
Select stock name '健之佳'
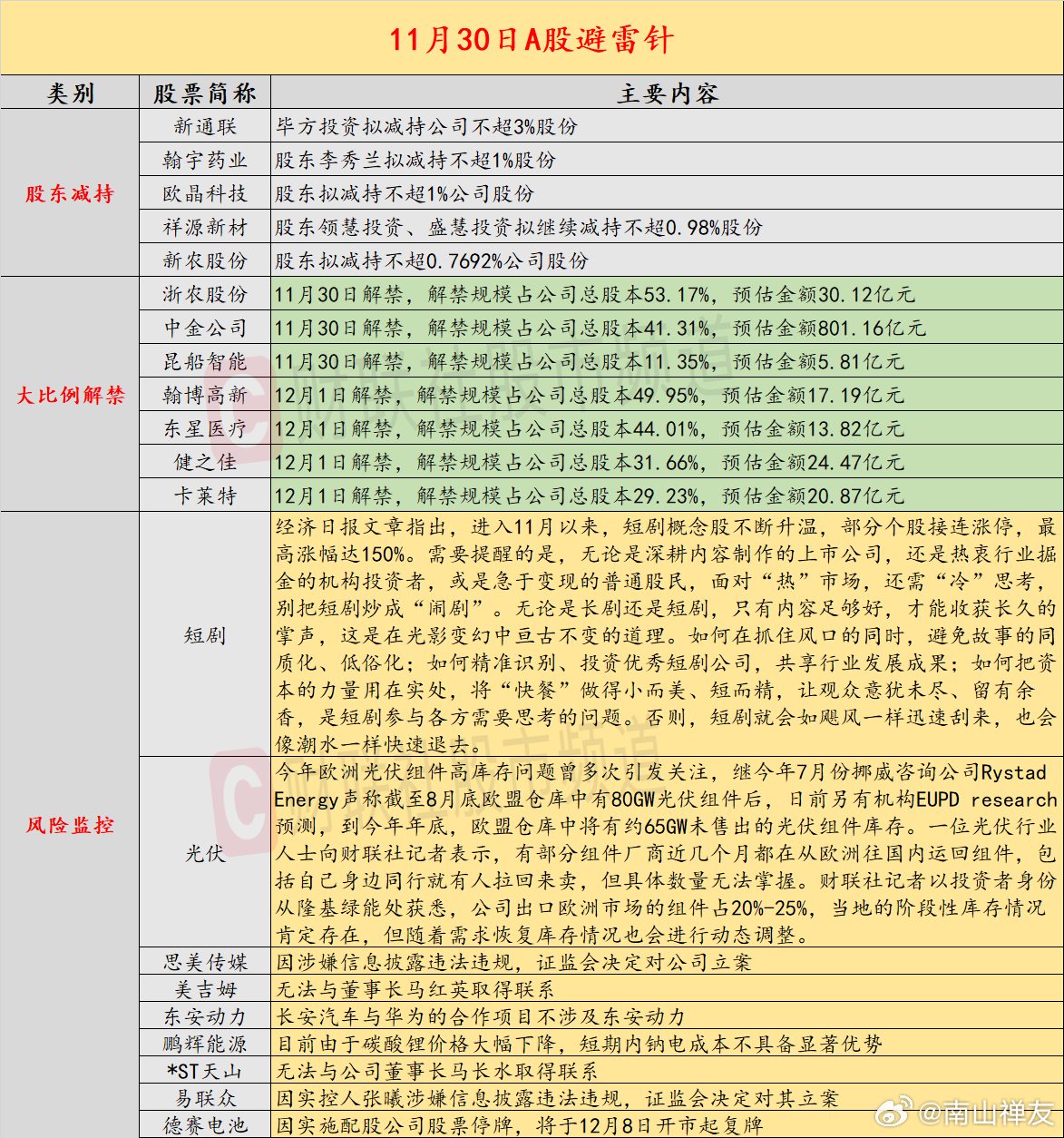pyautogui.click(x=205, y=462)
